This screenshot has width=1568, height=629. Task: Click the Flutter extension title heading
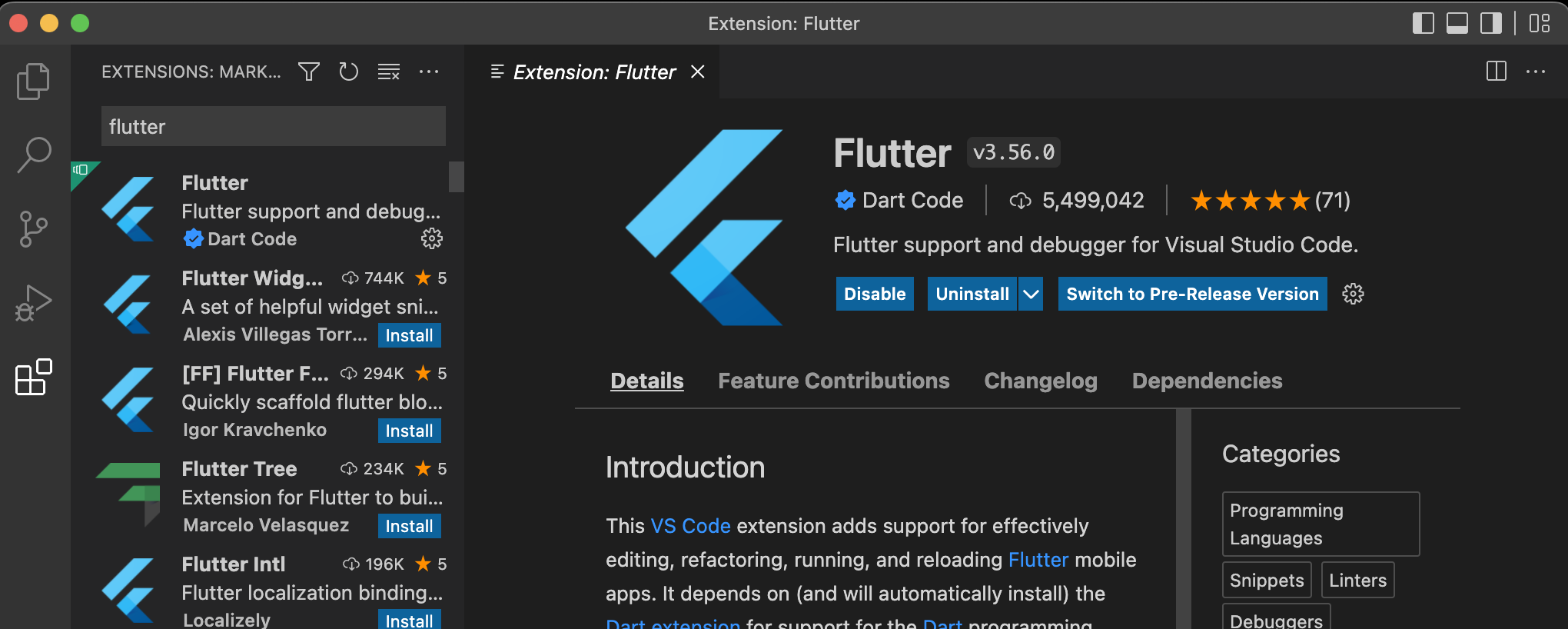pyautogui.click(x=892, y=153)
